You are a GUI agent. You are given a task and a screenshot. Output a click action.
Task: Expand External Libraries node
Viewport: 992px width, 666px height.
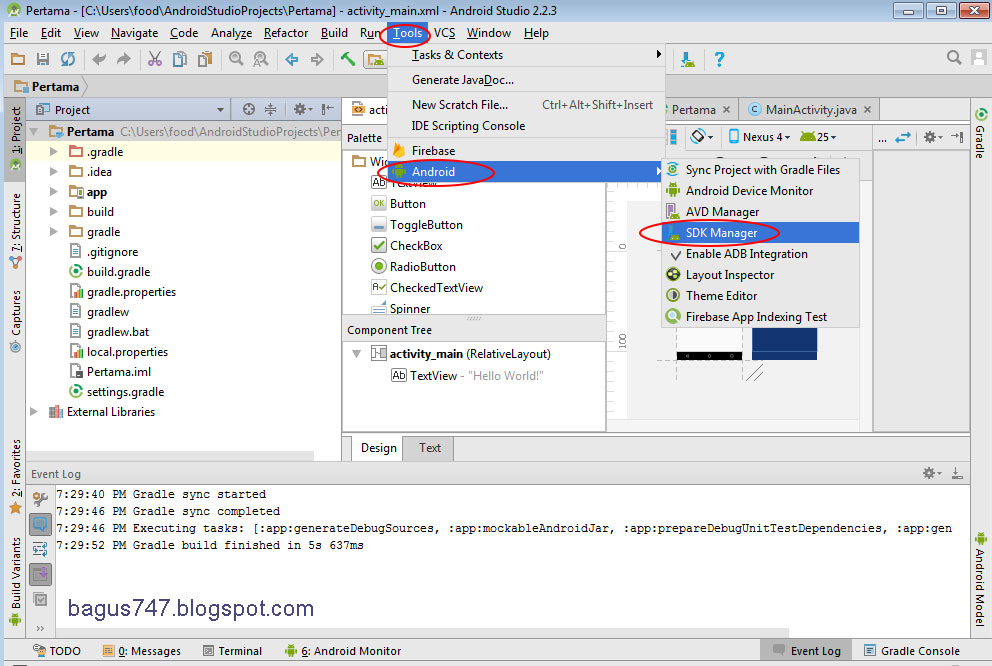pyautogui.click(x=34, y=412)
